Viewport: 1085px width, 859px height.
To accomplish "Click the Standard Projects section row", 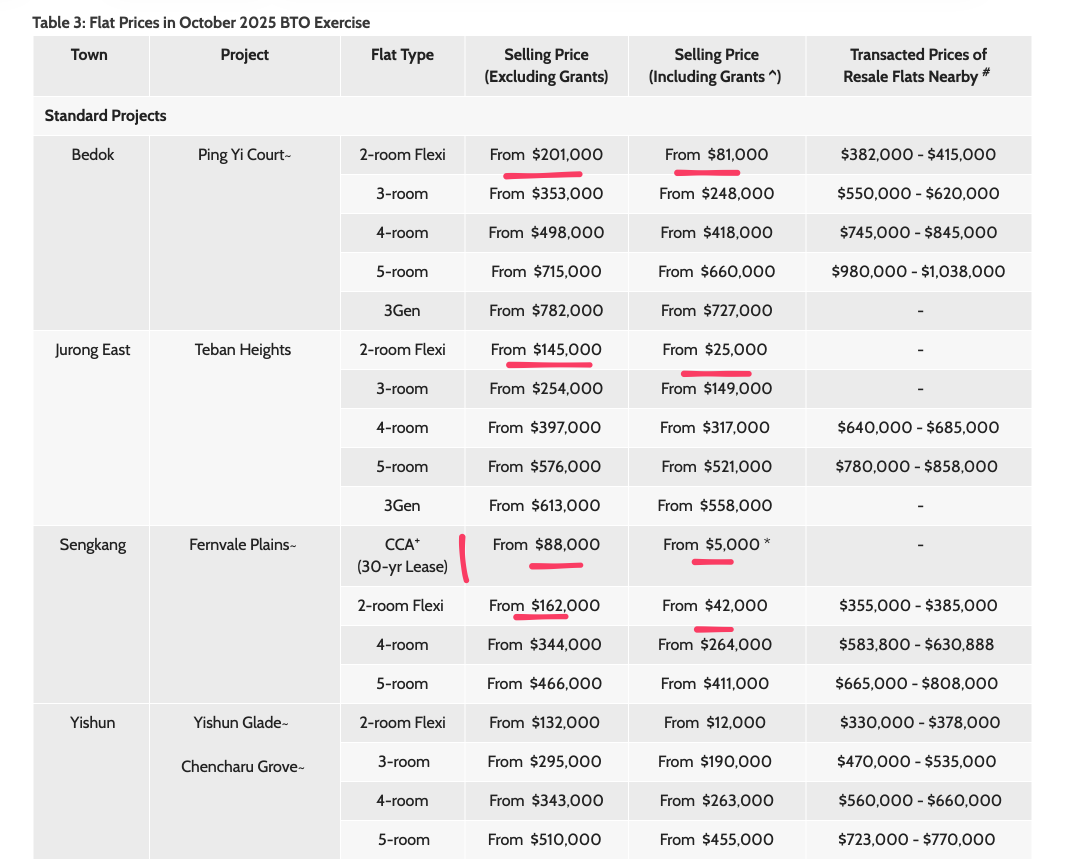I will pos(106,116).
